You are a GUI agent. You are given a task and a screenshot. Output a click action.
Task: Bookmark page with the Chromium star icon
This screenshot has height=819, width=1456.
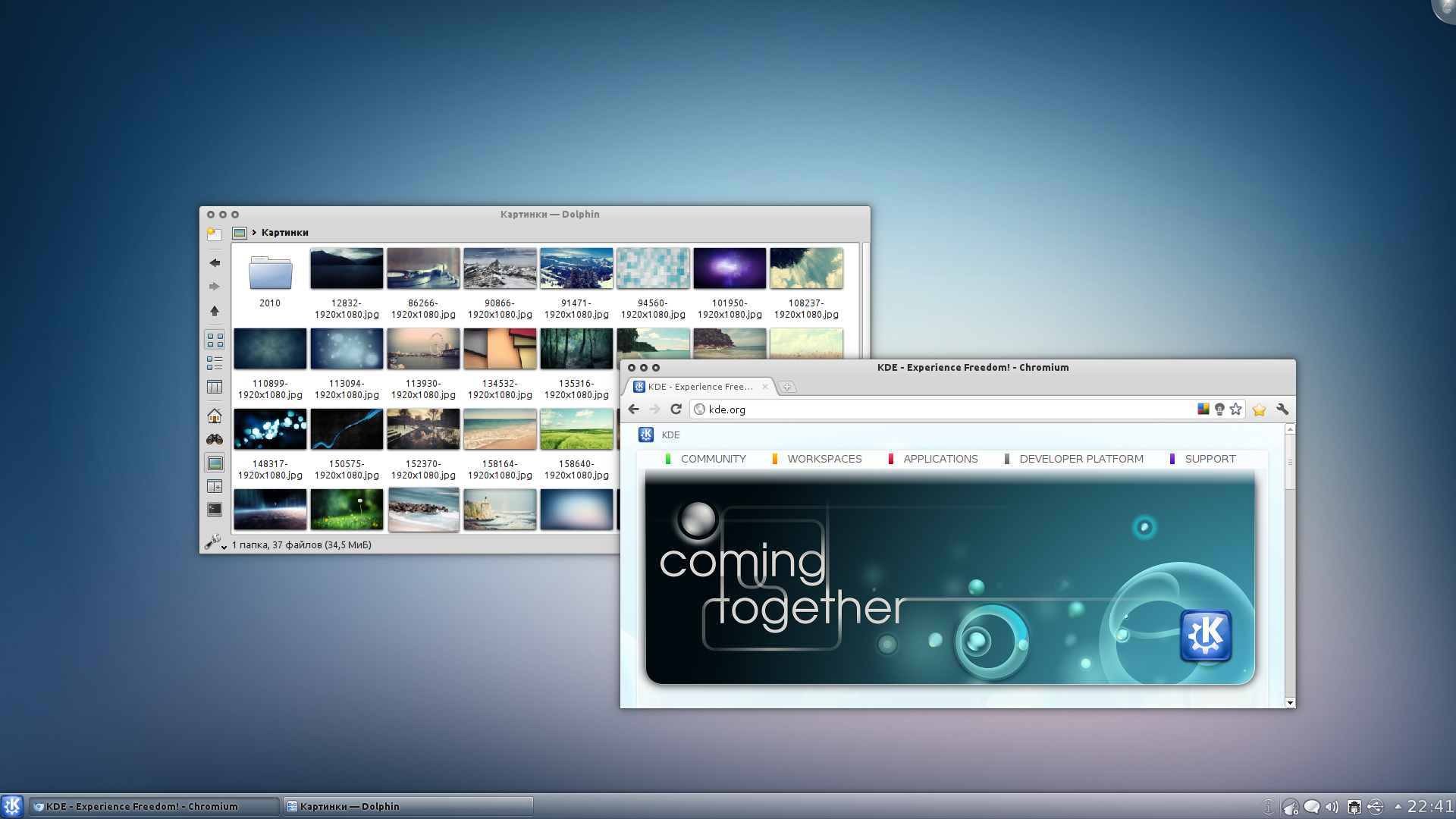pyautogui.click(x=1235, y=409)
